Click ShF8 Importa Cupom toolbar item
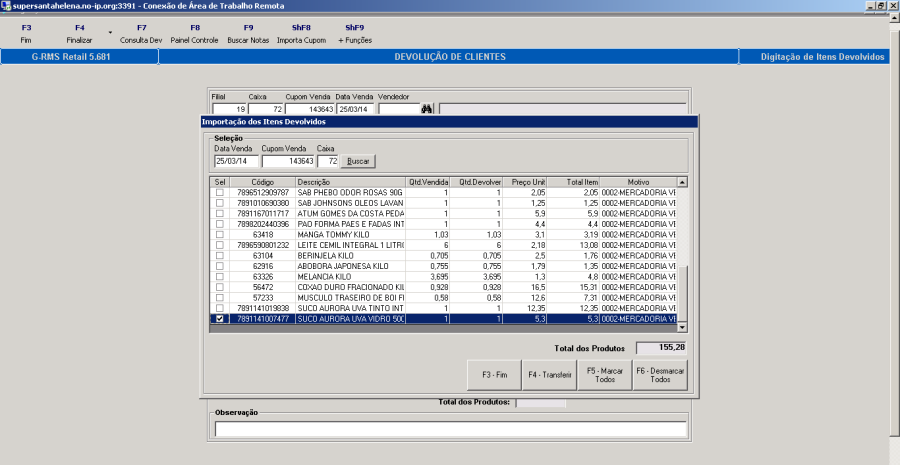The image size is (900, 465). coord(301,33)
